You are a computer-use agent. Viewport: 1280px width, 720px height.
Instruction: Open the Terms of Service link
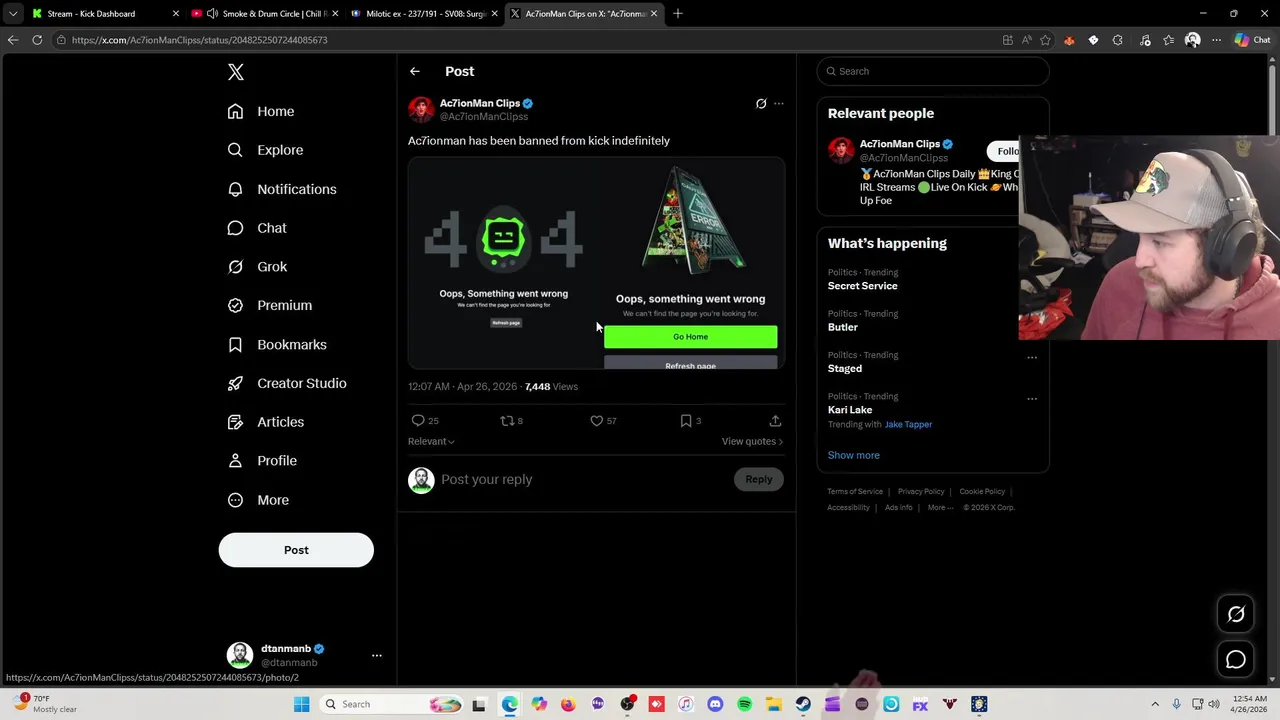(x=855, y=491)
